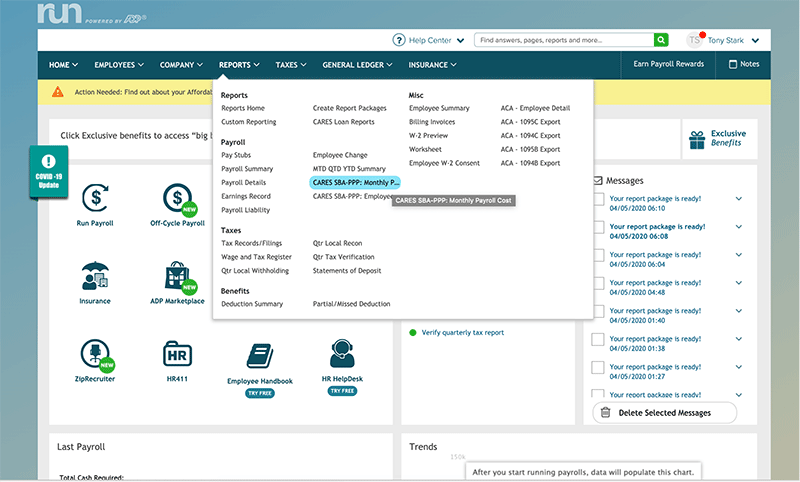
Task: Click Delete Selected Messages button
Action: tap(664, 413)
